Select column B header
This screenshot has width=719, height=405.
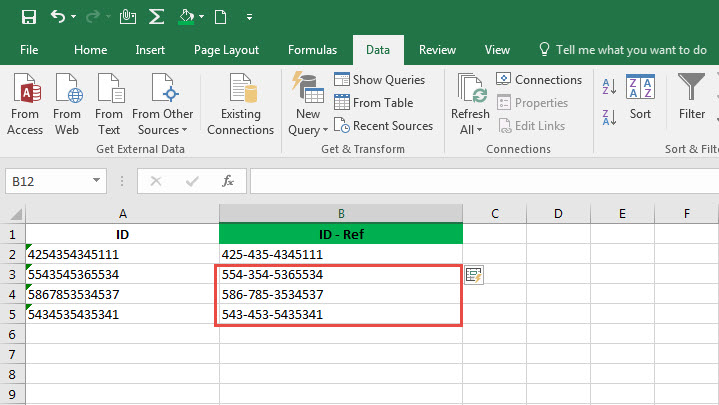(x=341, y=214)
